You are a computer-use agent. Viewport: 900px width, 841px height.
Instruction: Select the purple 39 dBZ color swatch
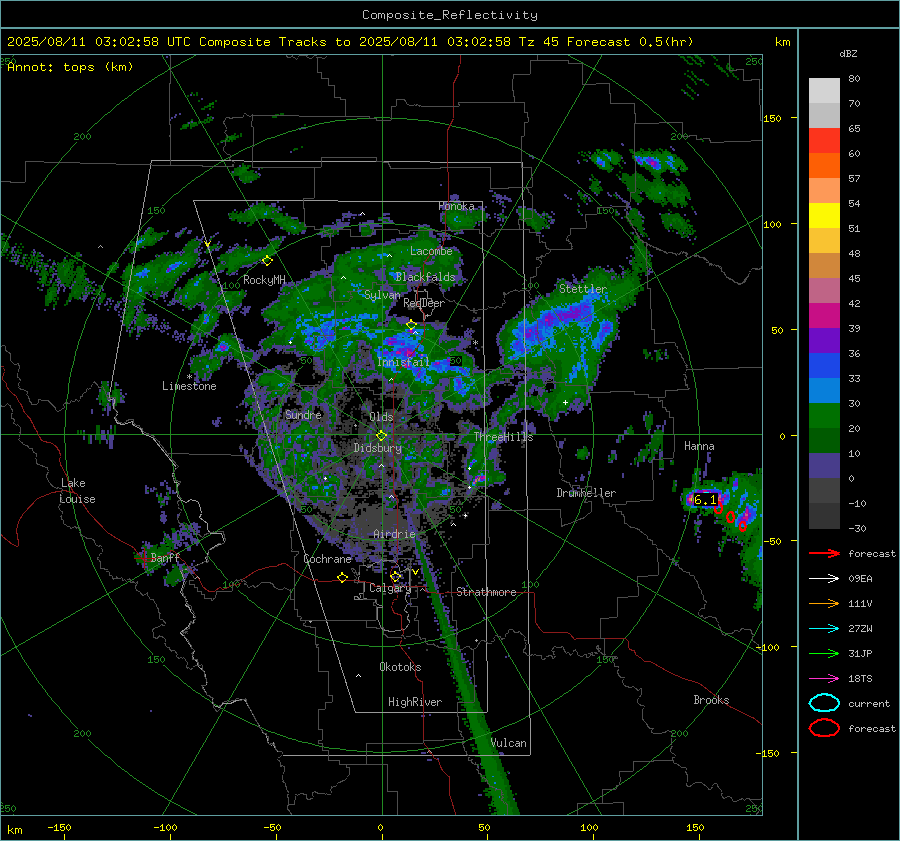(824, 340)
